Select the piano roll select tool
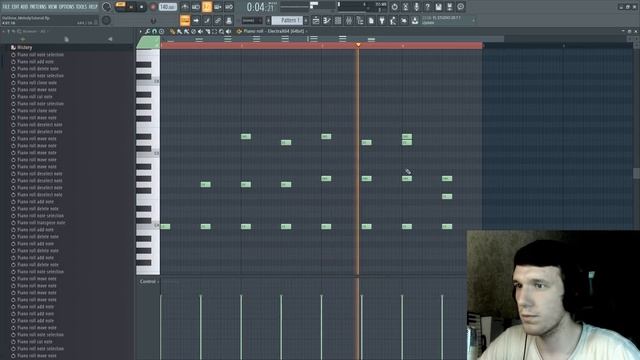Viewport: 640px width, 360px height. point(214,31)
